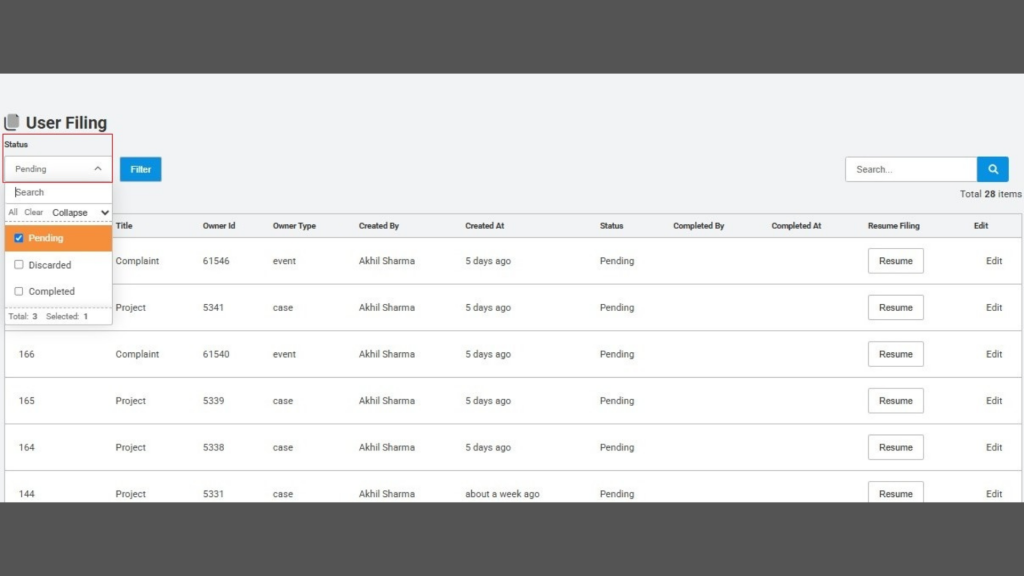Clear the selected status options

[33, 212]
